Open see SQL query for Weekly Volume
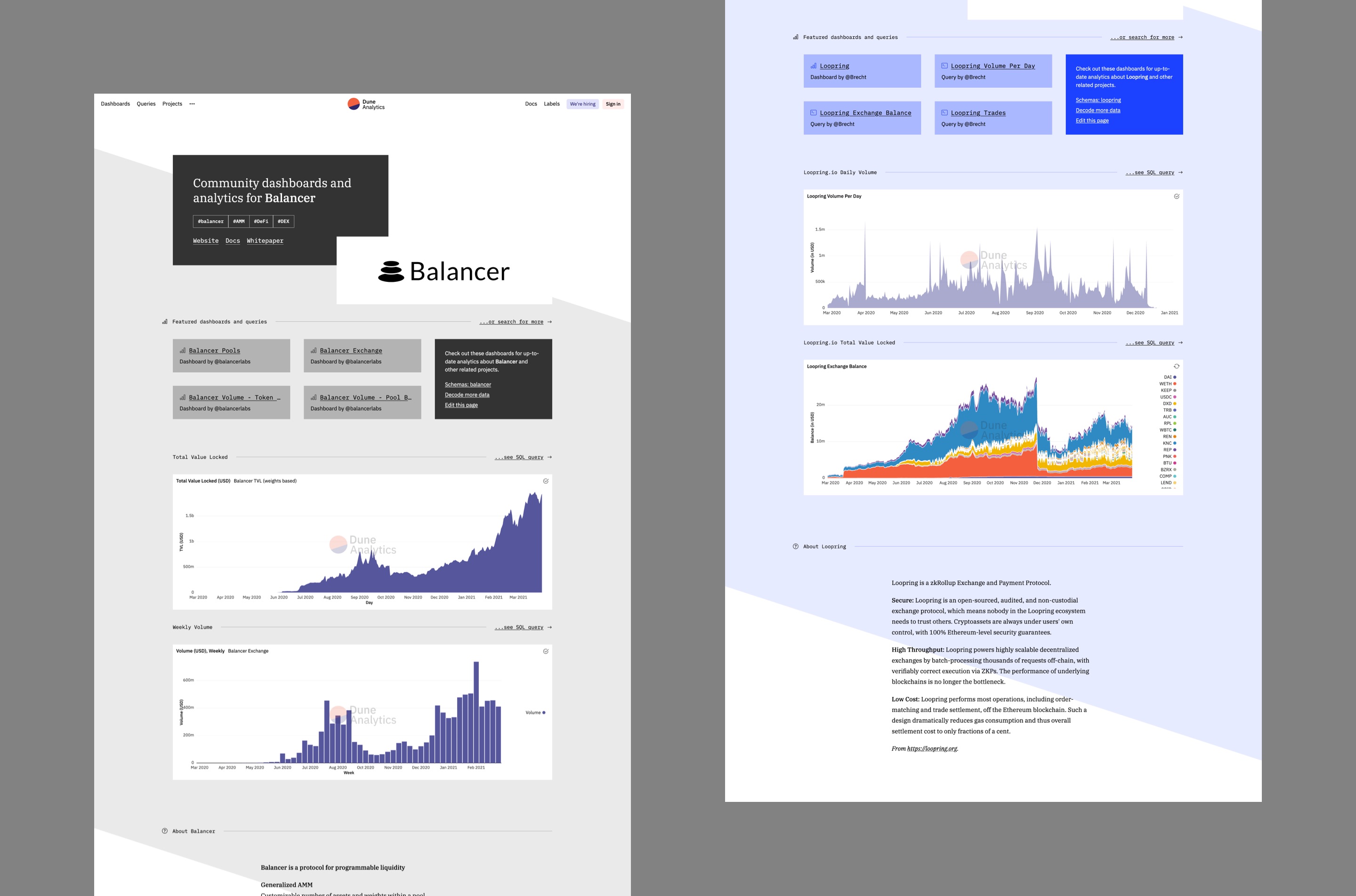 tap(519, 627)
